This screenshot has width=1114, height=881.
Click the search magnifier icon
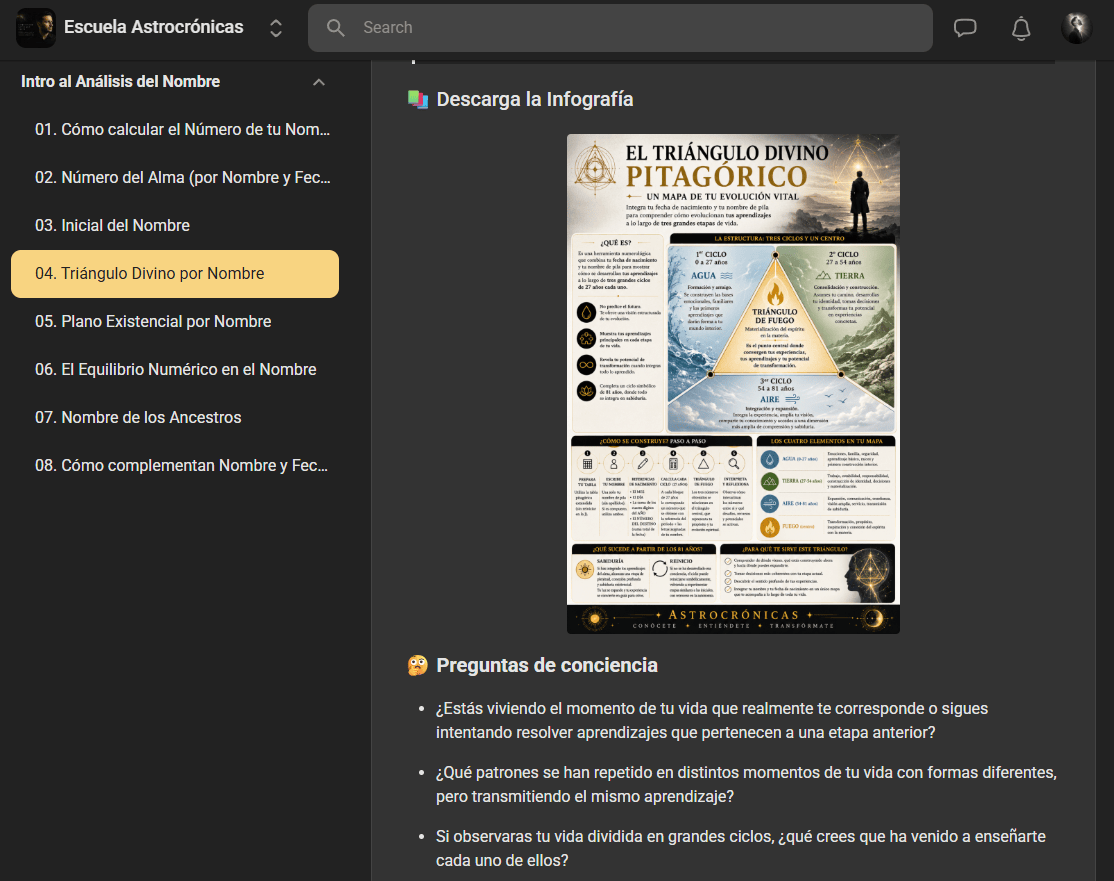(335, 28)
